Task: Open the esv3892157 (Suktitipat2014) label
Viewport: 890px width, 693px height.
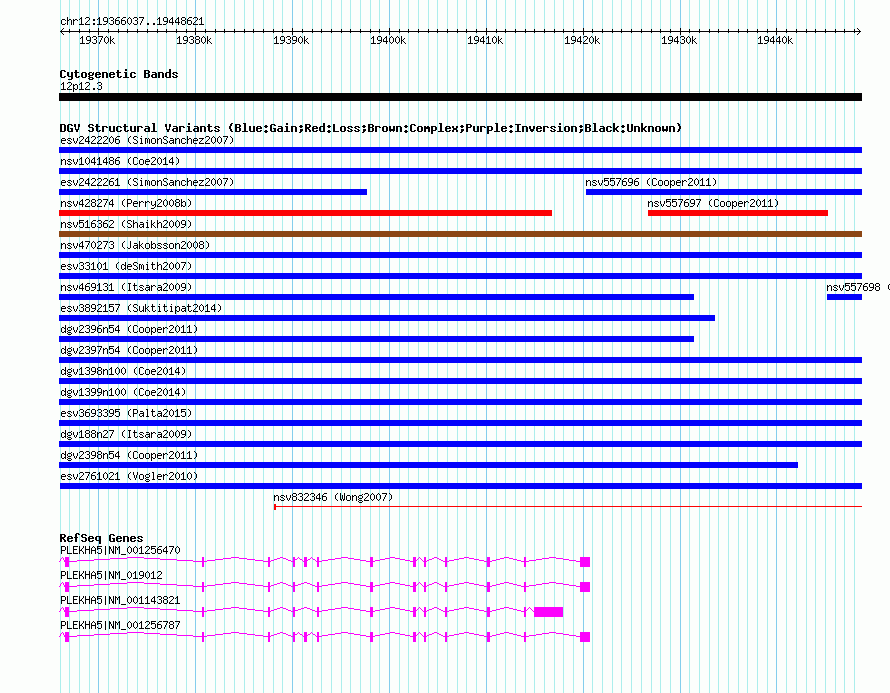Action: tap(141, 308)
